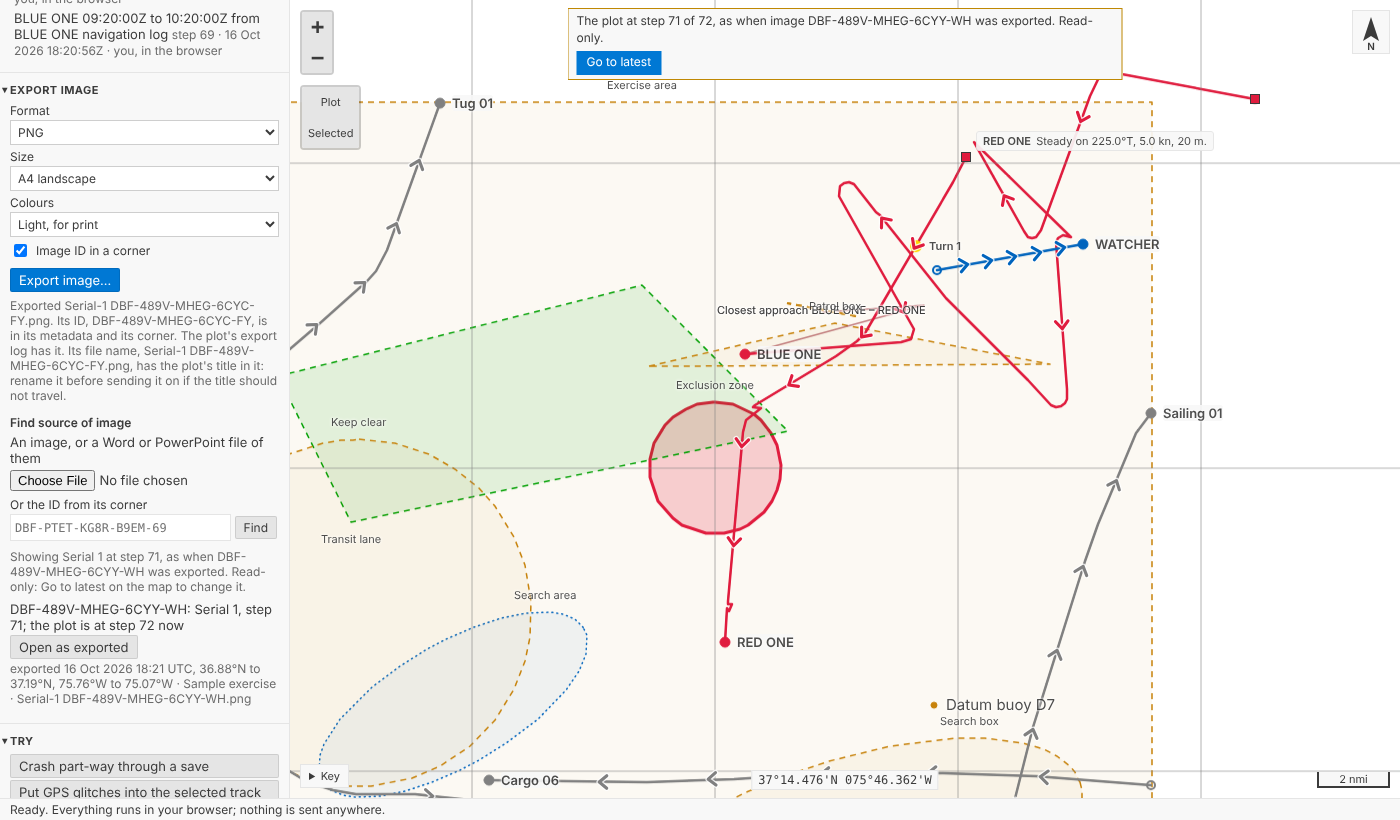Screen dimensions: 1400x820
Task: Click the Cargo 06 track end circle at right
Action: coord(1151,785)
